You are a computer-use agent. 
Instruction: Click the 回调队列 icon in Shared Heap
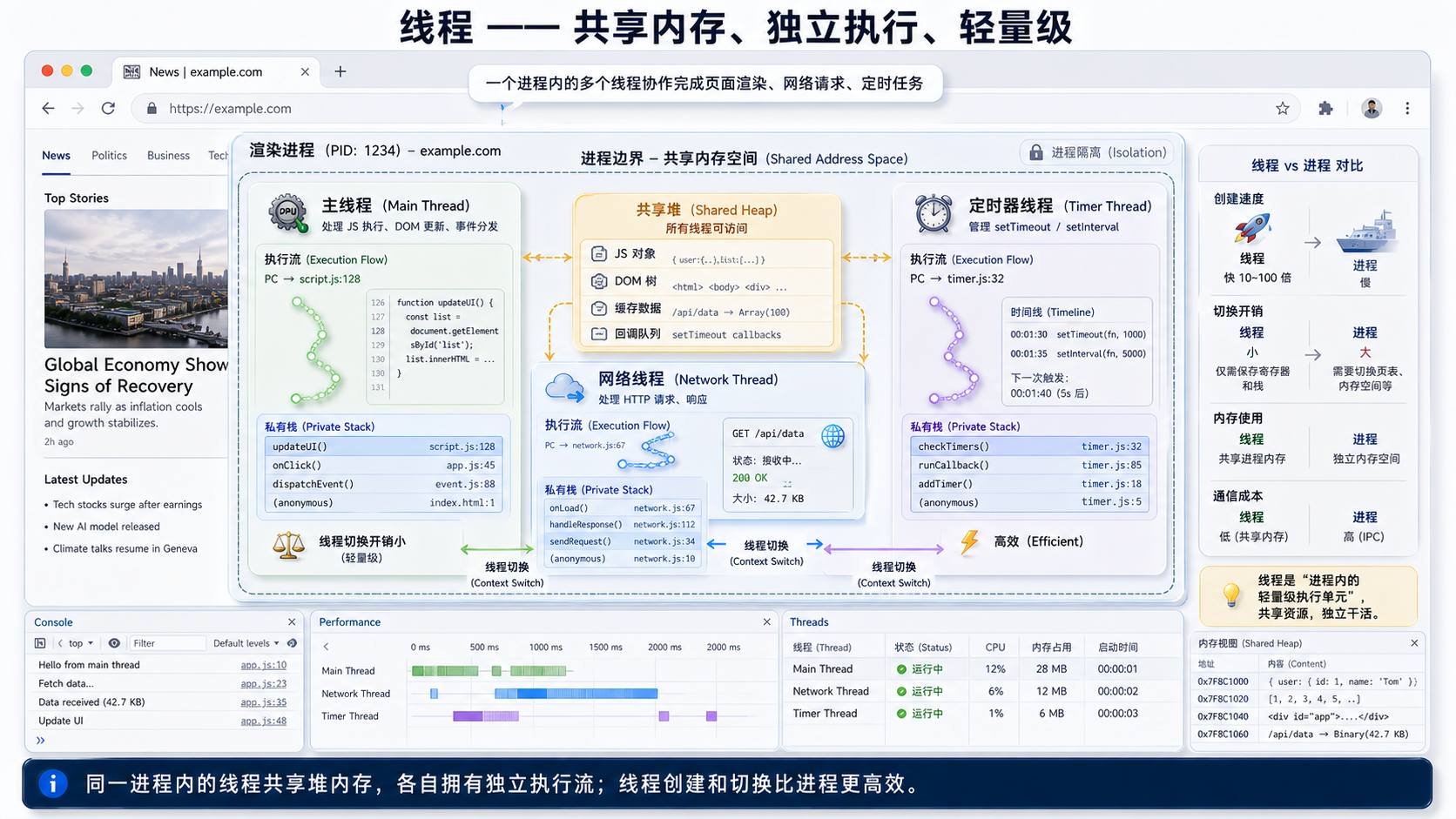click(x=599, y=334)
